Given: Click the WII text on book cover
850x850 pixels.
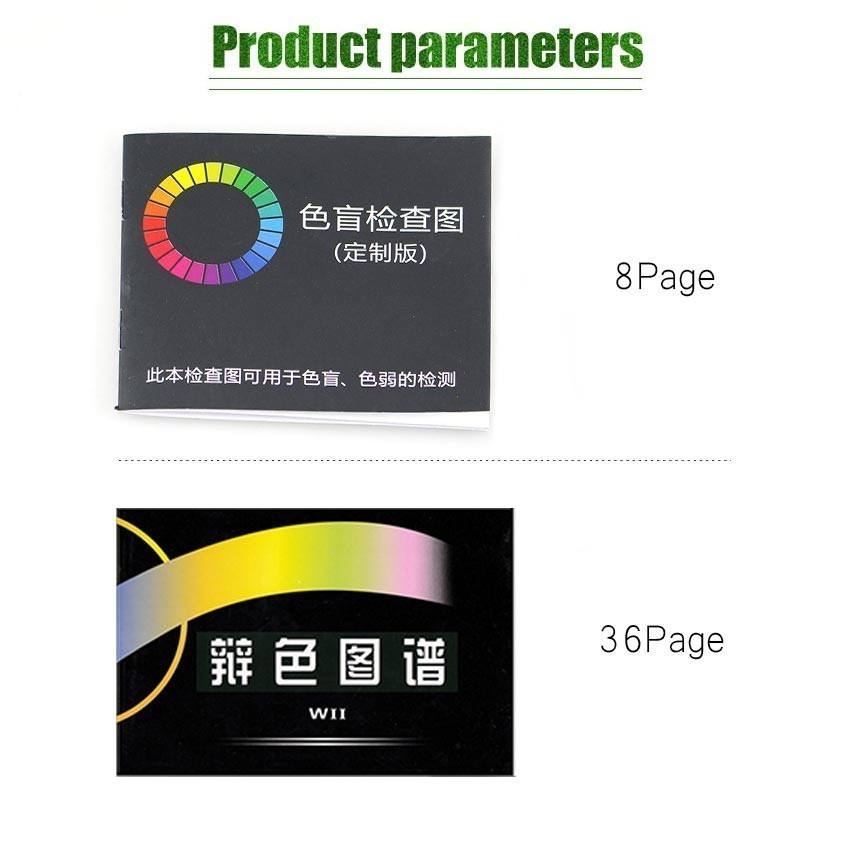Looking at the screenshot, I should (327, 714).
